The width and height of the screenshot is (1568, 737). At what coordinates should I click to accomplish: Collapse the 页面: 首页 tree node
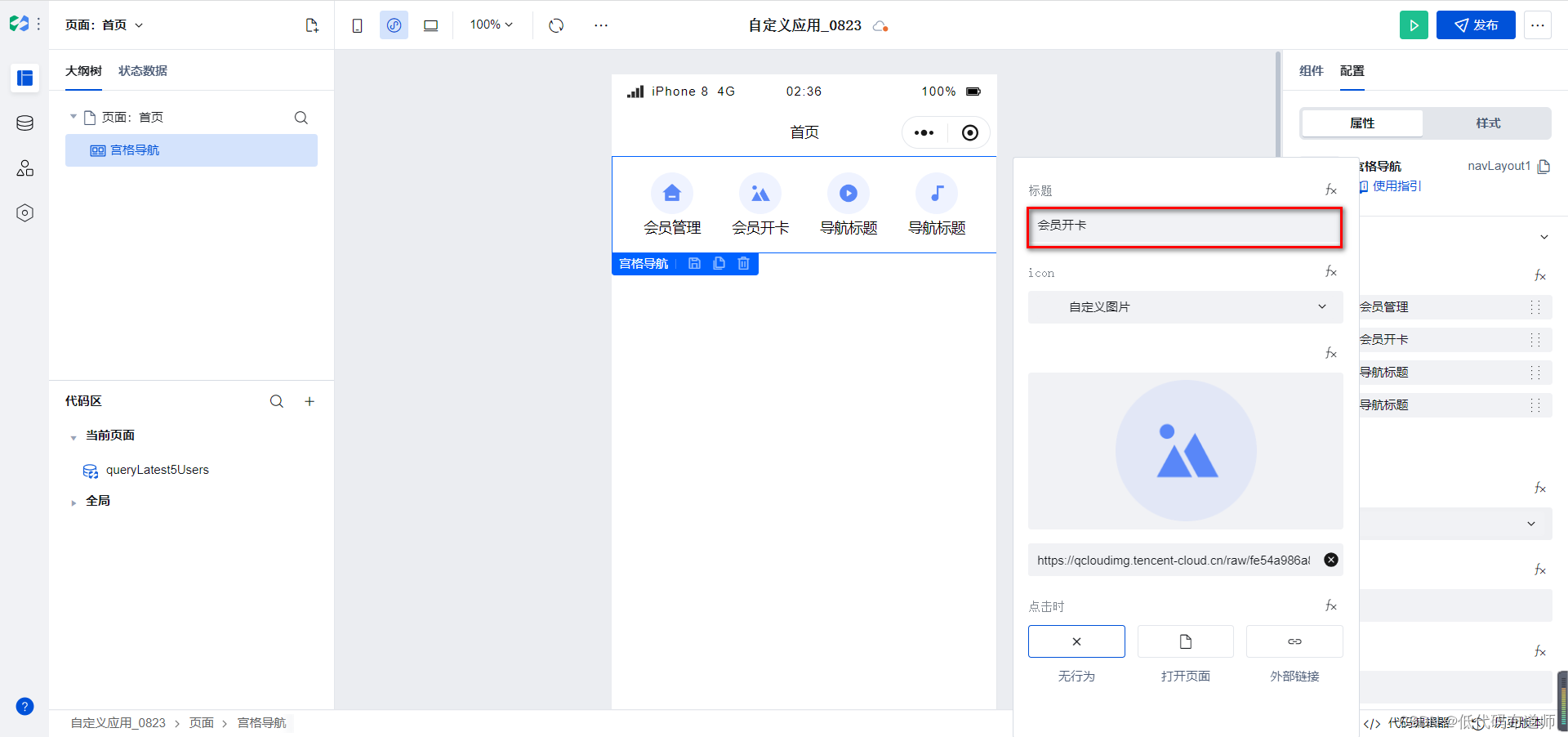pyautogui.click(x=73, y=117)
